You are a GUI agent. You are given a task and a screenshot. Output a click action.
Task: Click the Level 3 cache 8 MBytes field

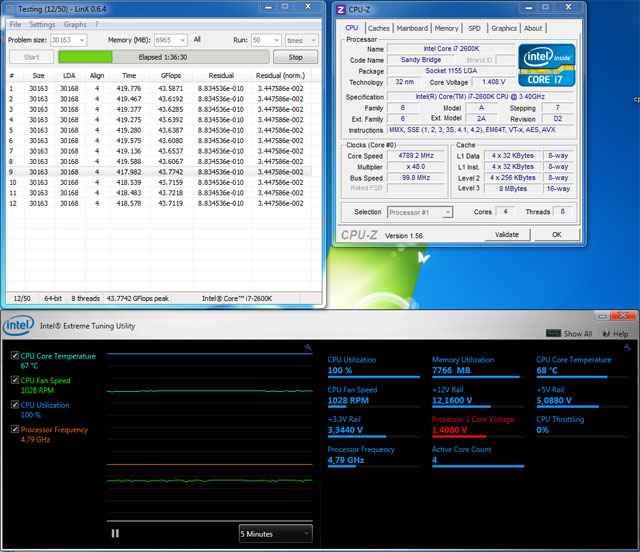coord(513,189)
